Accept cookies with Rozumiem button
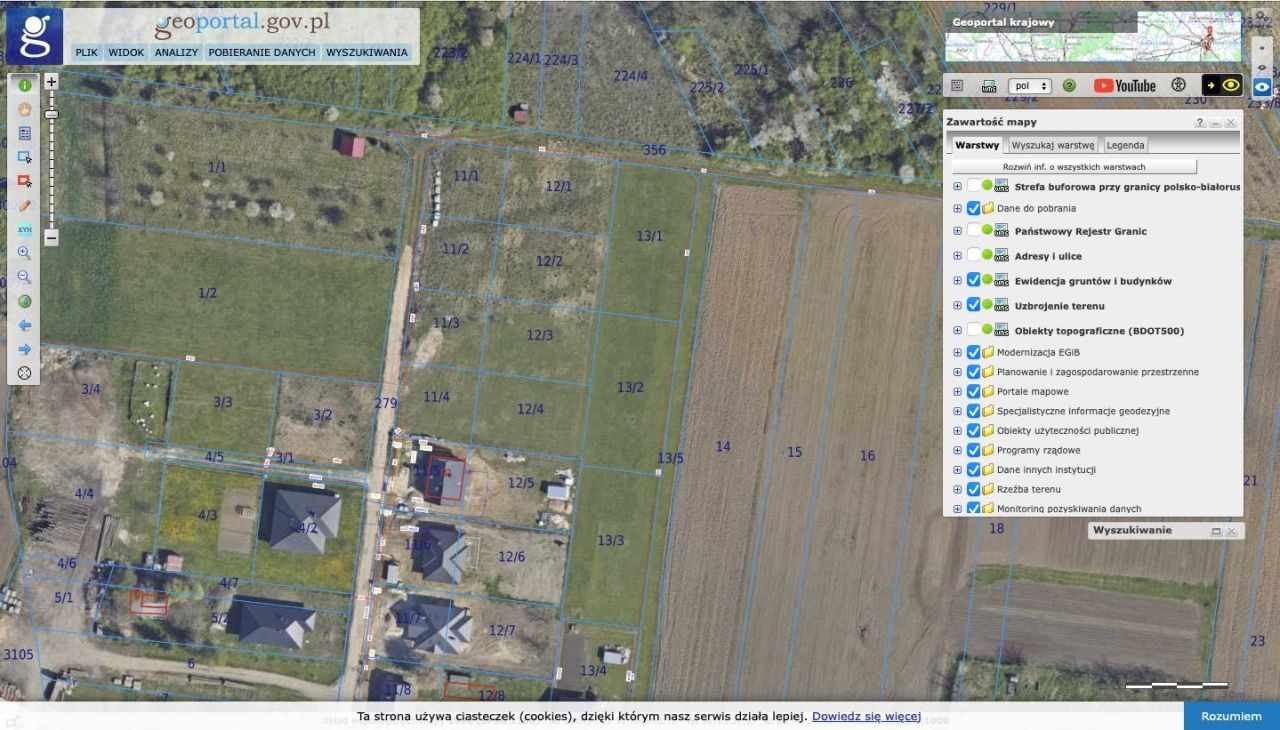Screen dimensions: 1280x730 tap(1232, 716)
